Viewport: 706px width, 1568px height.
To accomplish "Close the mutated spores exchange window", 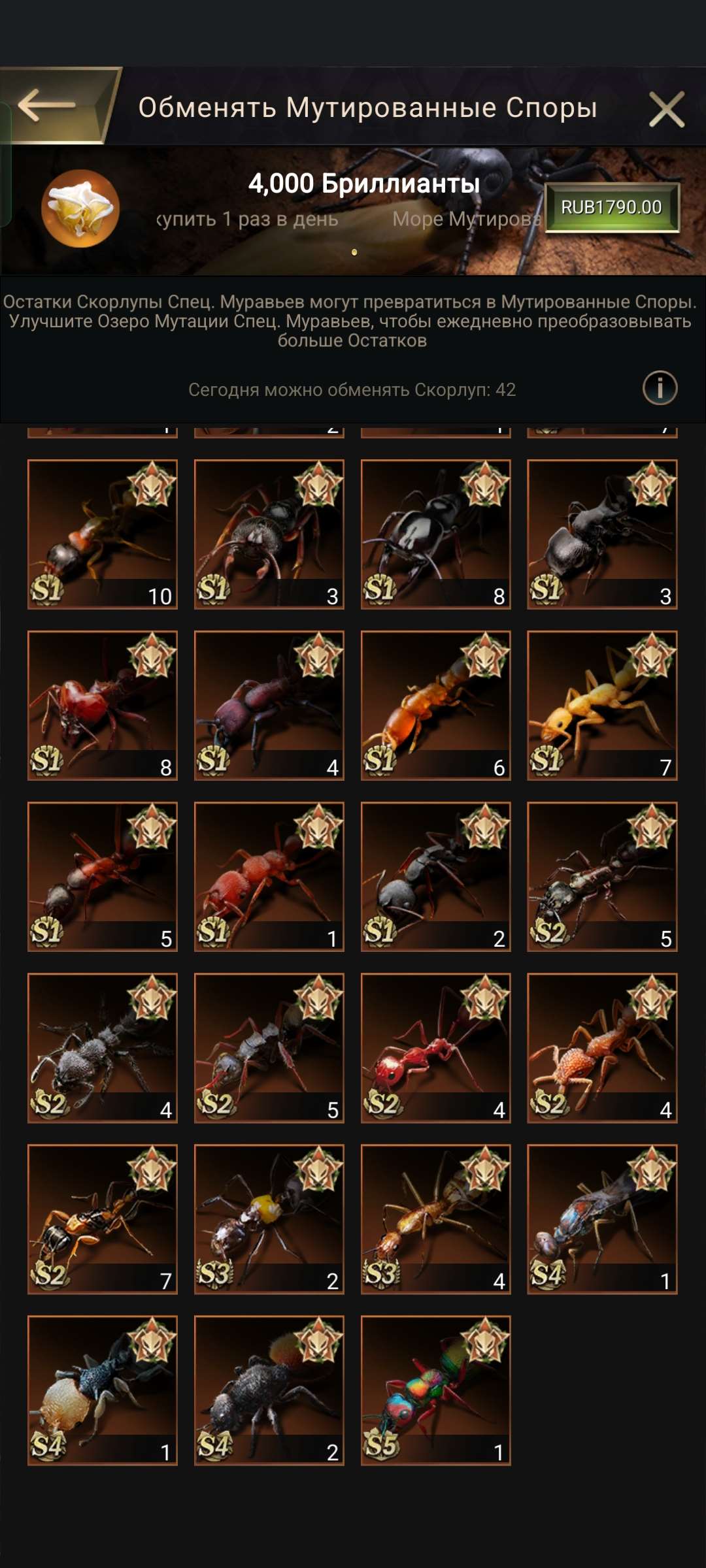I will pyautogui.click(x=667, y=109).
